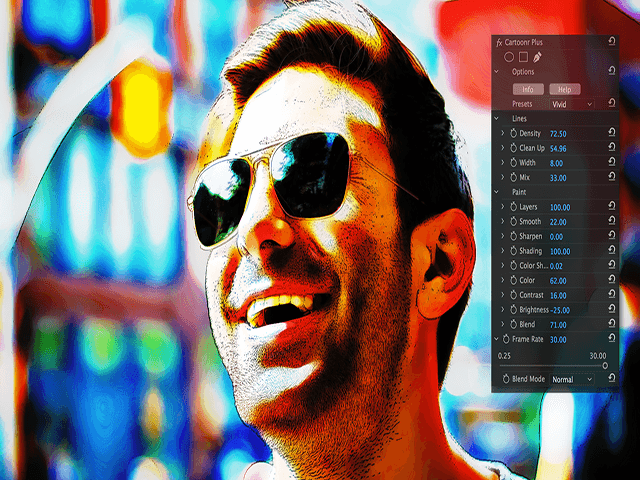Reset the Blend Mode parameter

pyautogui.click(x=611, y=378)
